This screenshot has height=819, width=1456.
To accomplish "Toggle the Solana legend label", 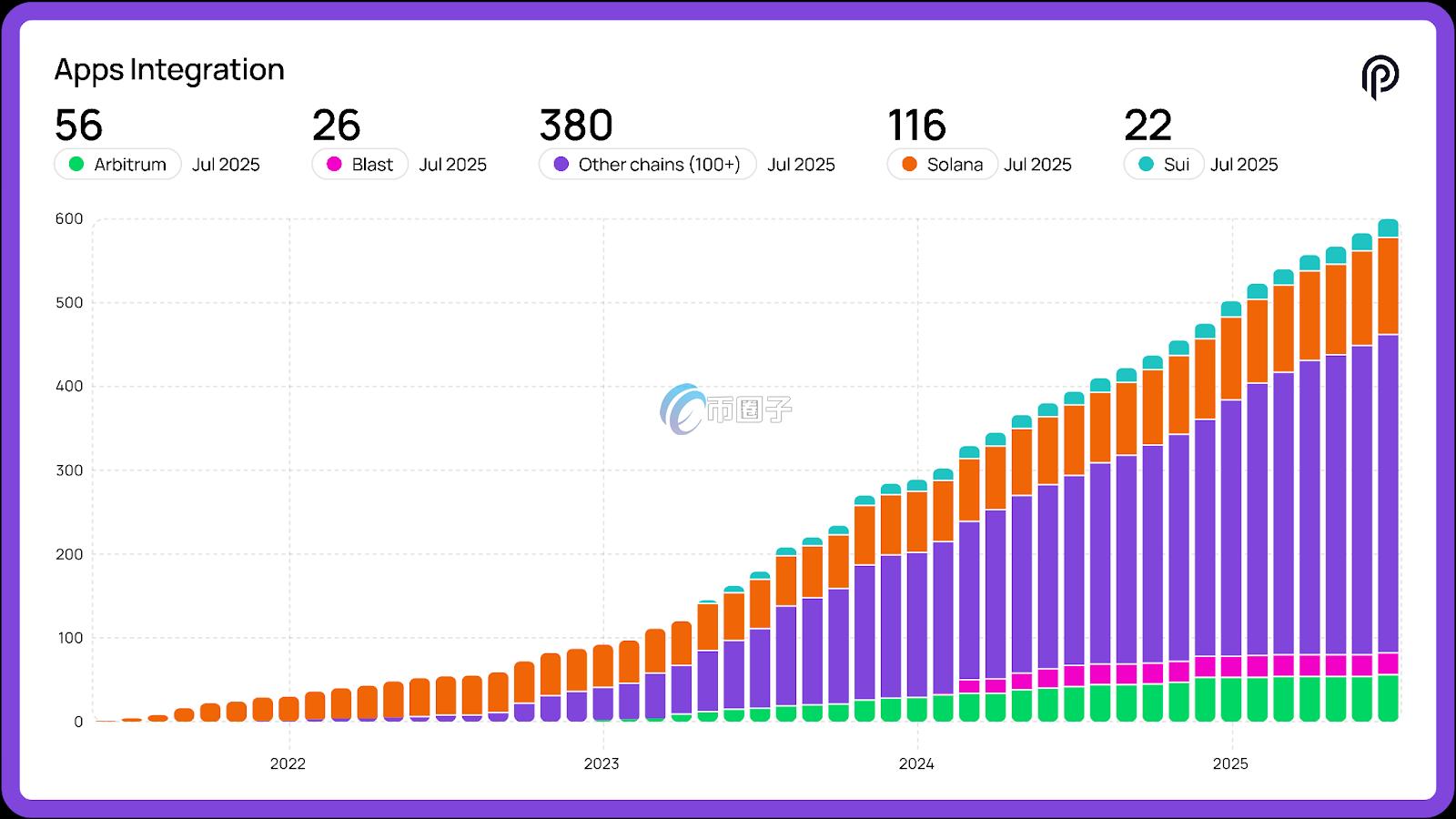I will [x=955, y=165].
